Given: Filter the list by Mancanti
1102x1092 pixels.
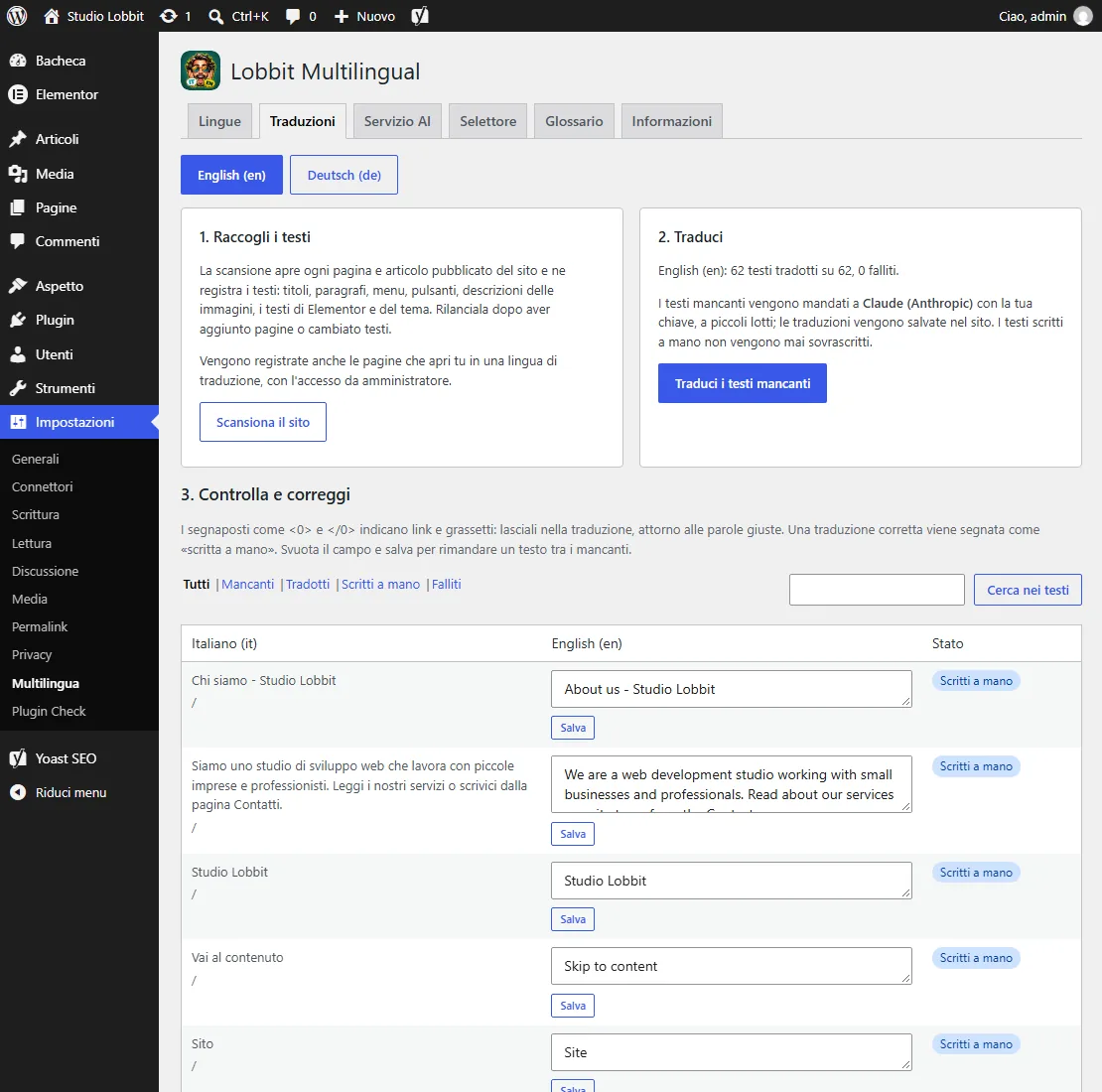Looking at the screenshot, I should [x=247, y=584].
